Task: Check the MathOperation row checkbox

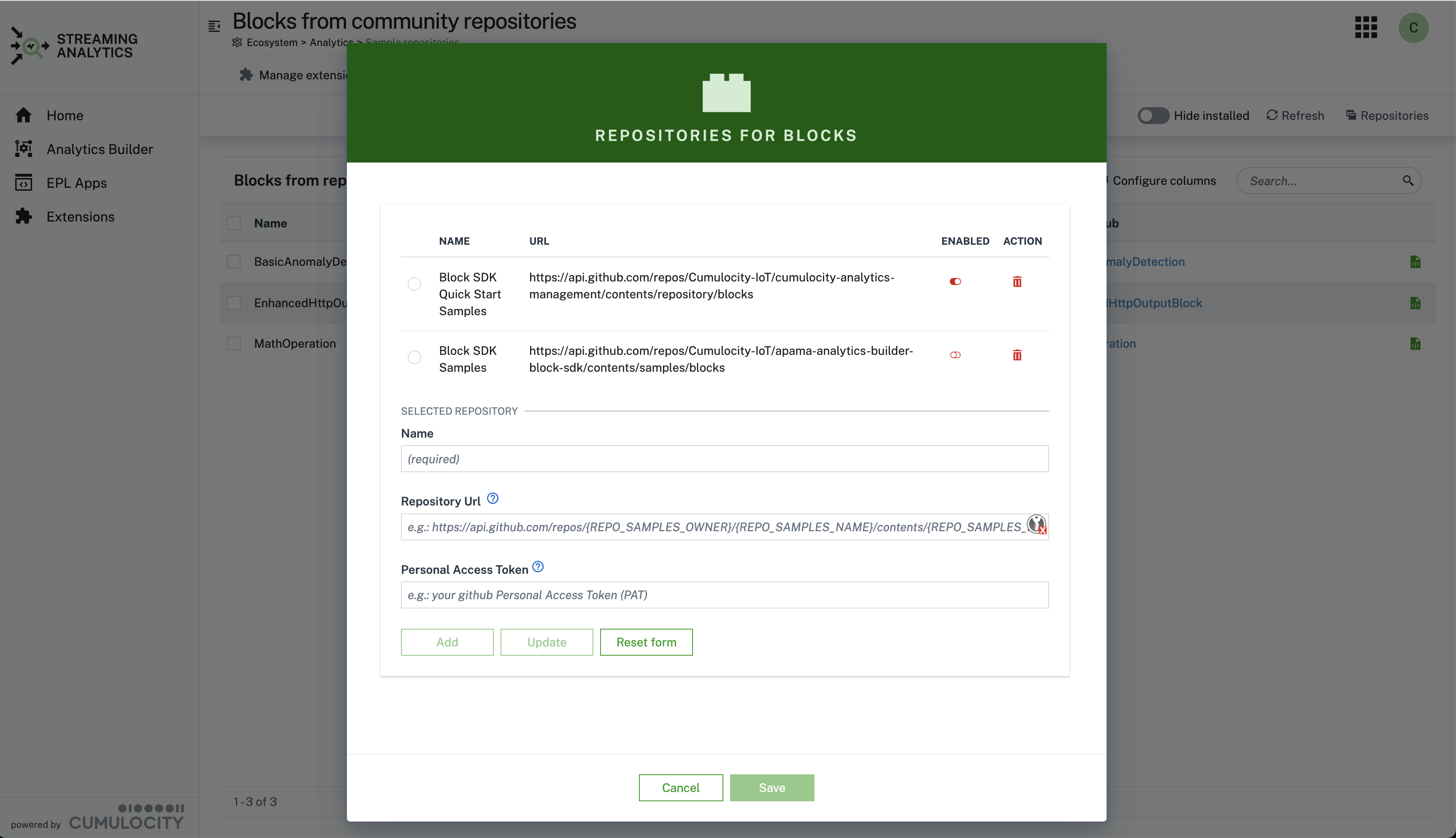Action: (x=234, y=343)
